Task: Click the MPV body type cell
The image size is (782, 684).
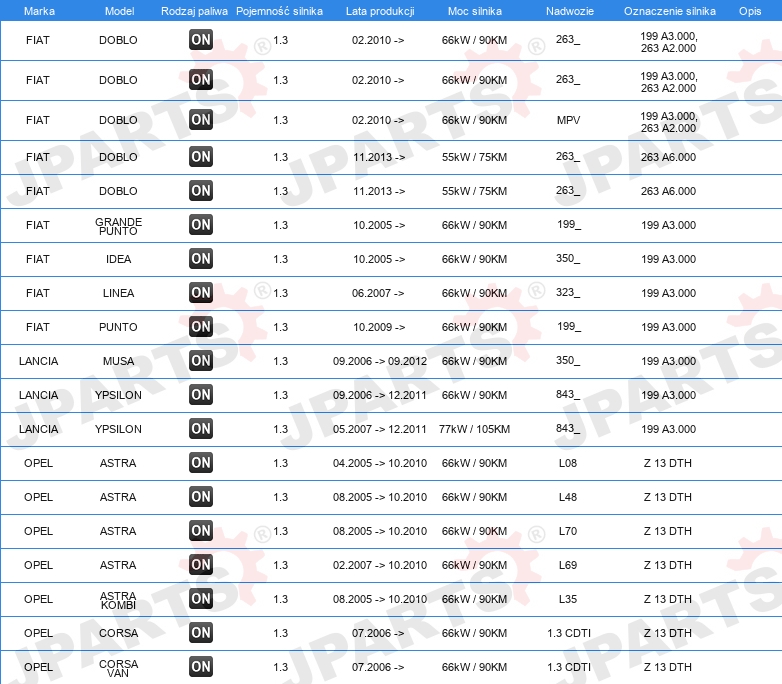Action: pos(568,120)
